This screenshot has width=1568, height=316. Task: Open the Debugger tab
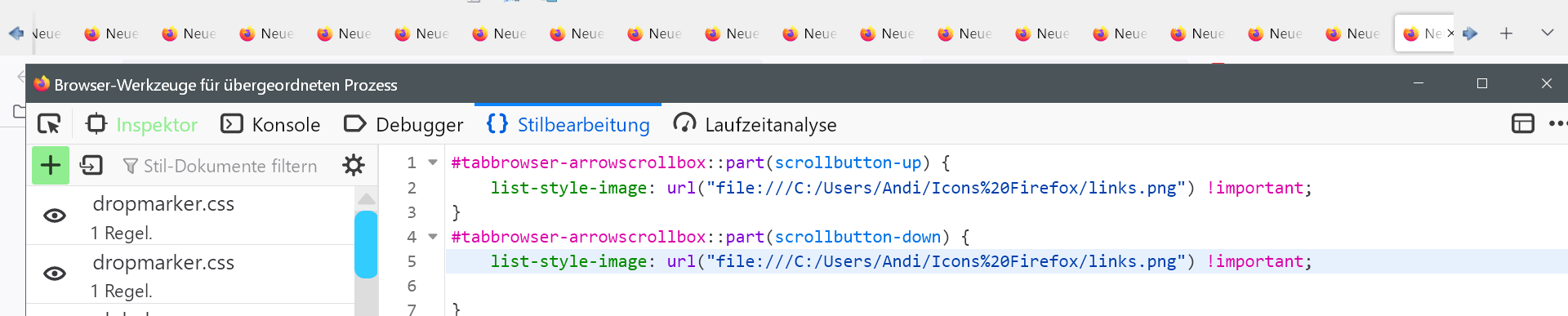[403, 124]
